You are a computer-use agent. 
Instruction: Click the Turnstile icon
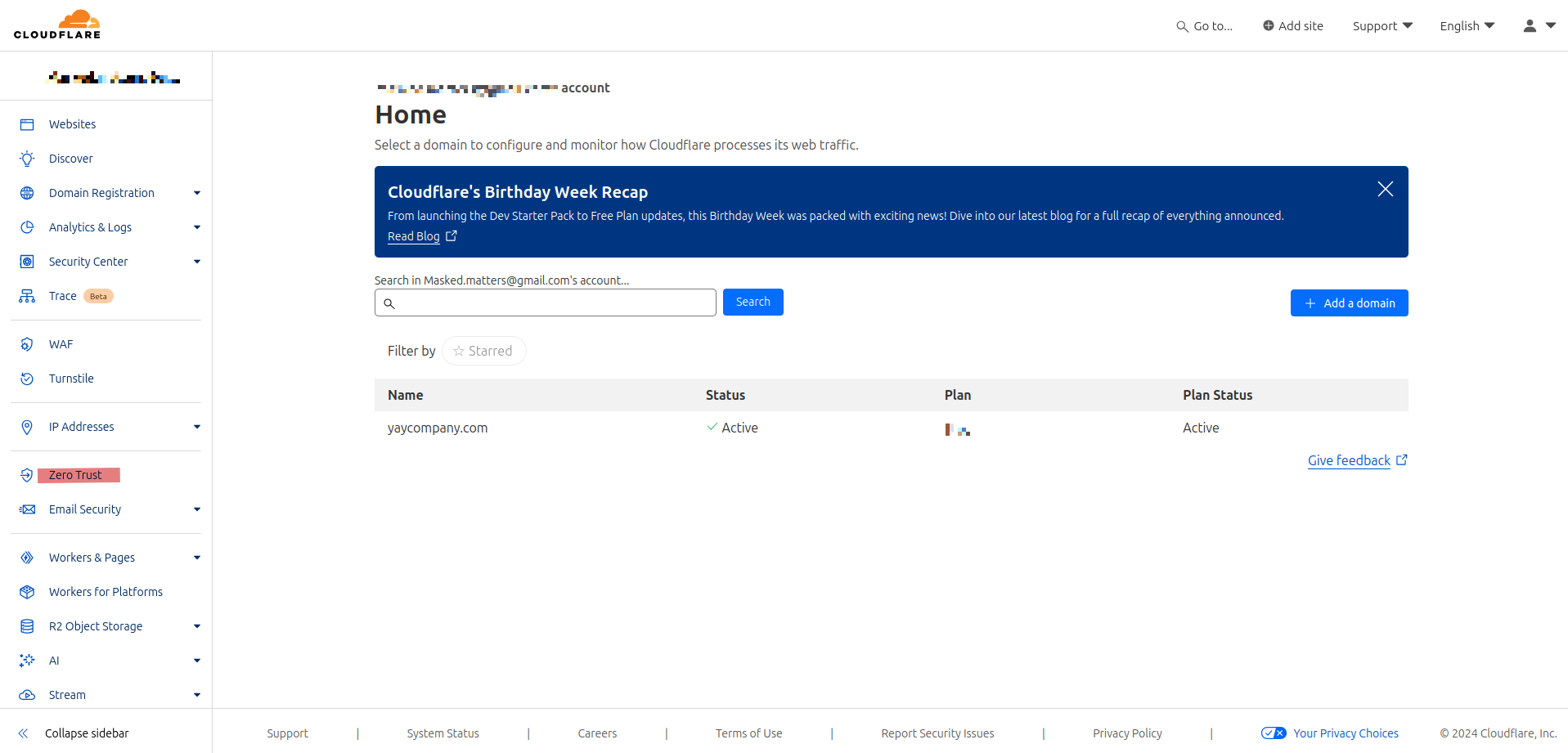pos(27,379)
